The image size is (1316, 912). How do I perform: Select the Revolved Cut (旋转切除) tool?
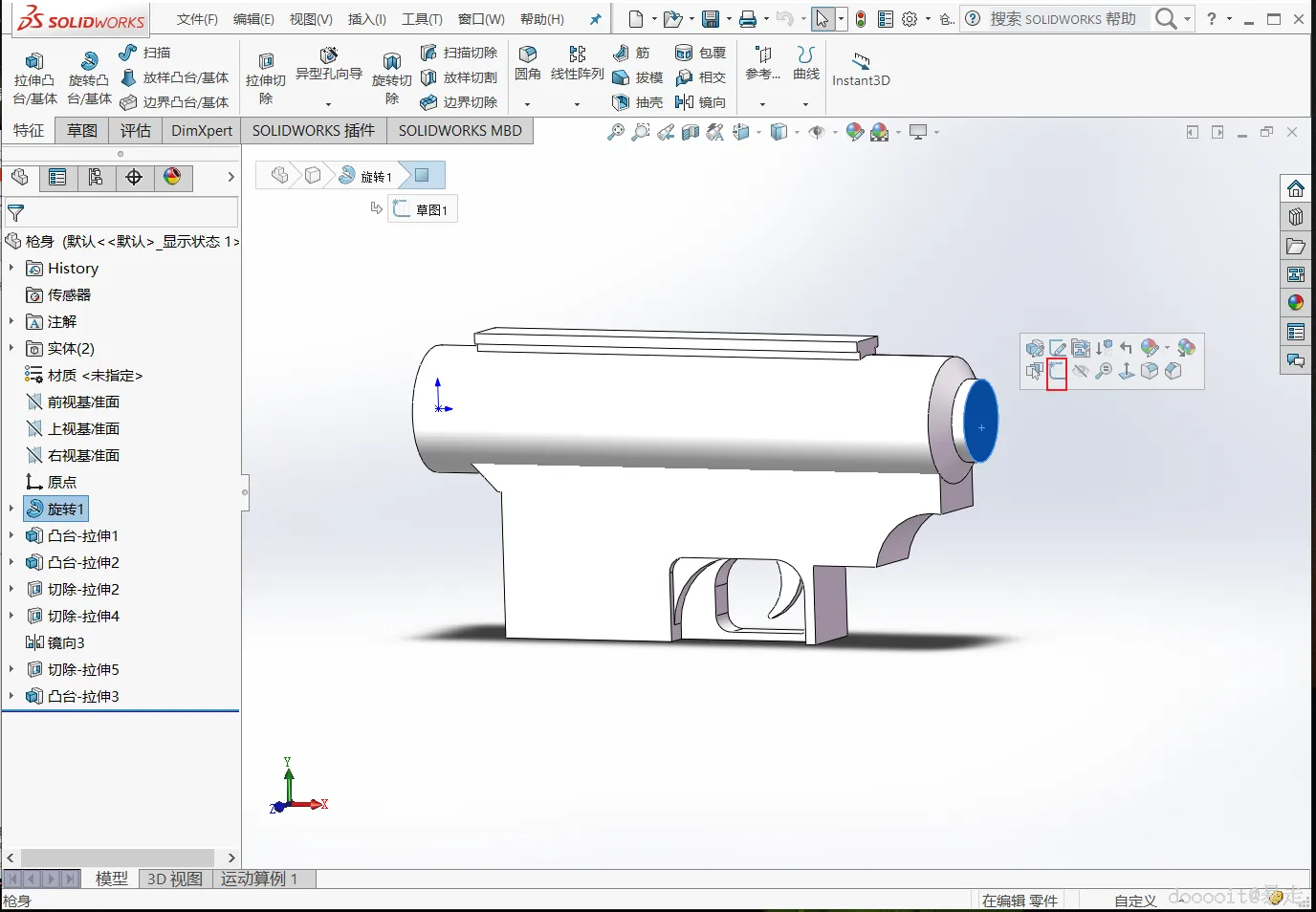[391, 78]
